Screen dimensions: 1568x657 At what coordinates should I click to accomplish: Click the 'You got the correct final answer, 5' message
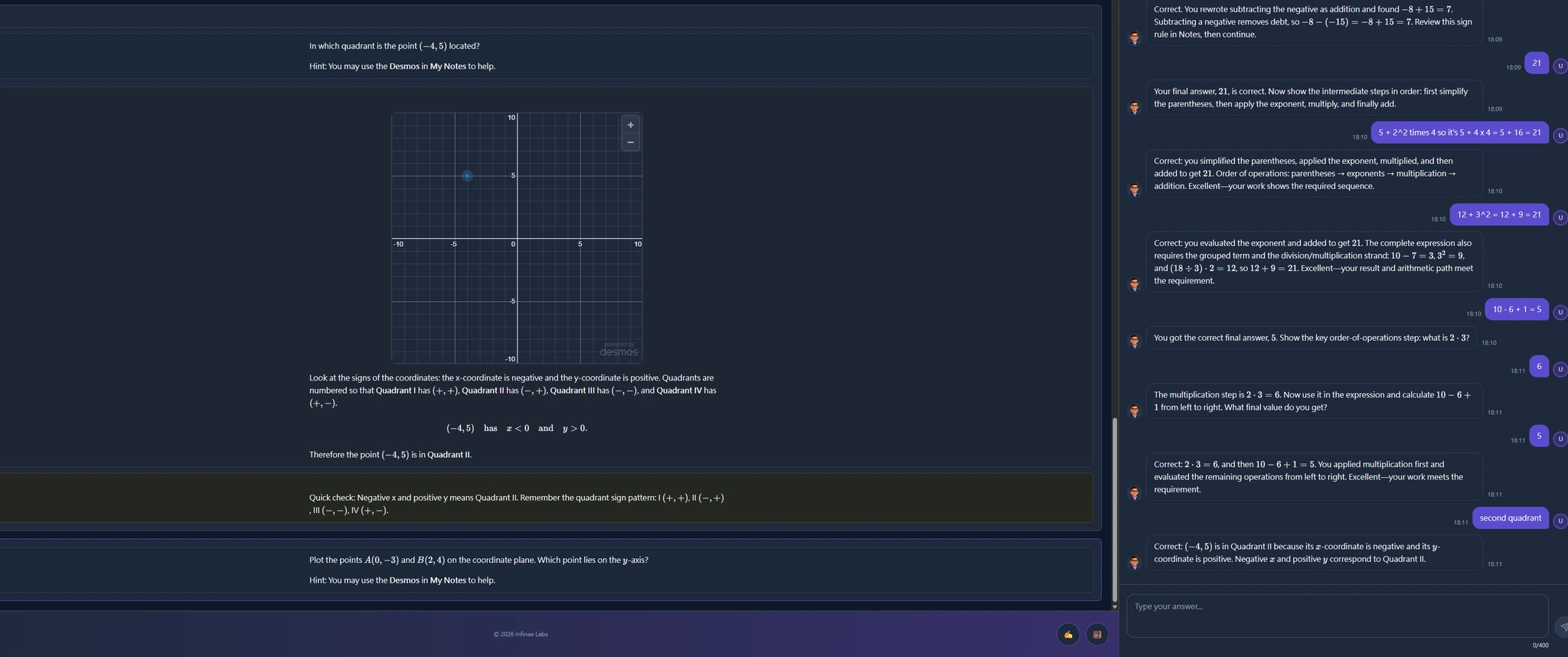[1312, 338]
